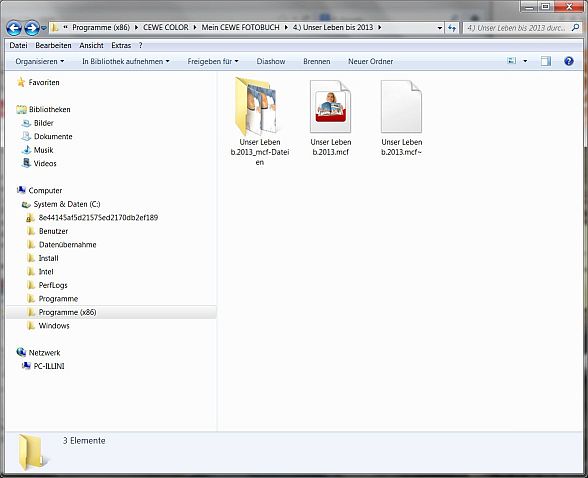Expand the In Bibliothek aufnehmen dropdown
Viewport: 588px width, 478px height.
(x=126, y=61)
